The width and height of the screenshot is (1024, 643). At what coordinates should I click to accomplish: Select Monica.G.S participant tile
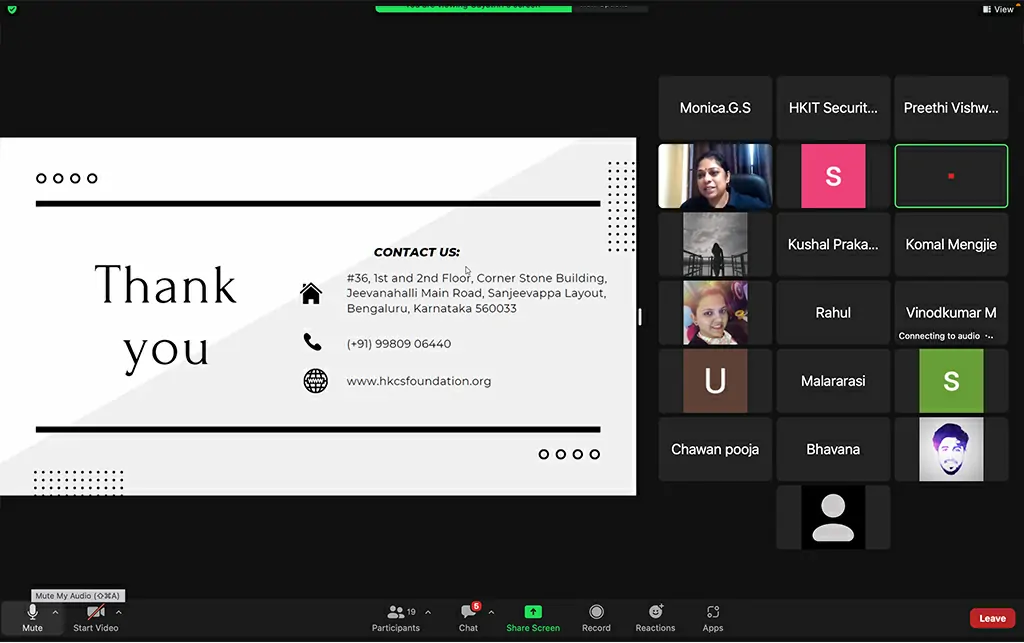(x=715, y=108)
